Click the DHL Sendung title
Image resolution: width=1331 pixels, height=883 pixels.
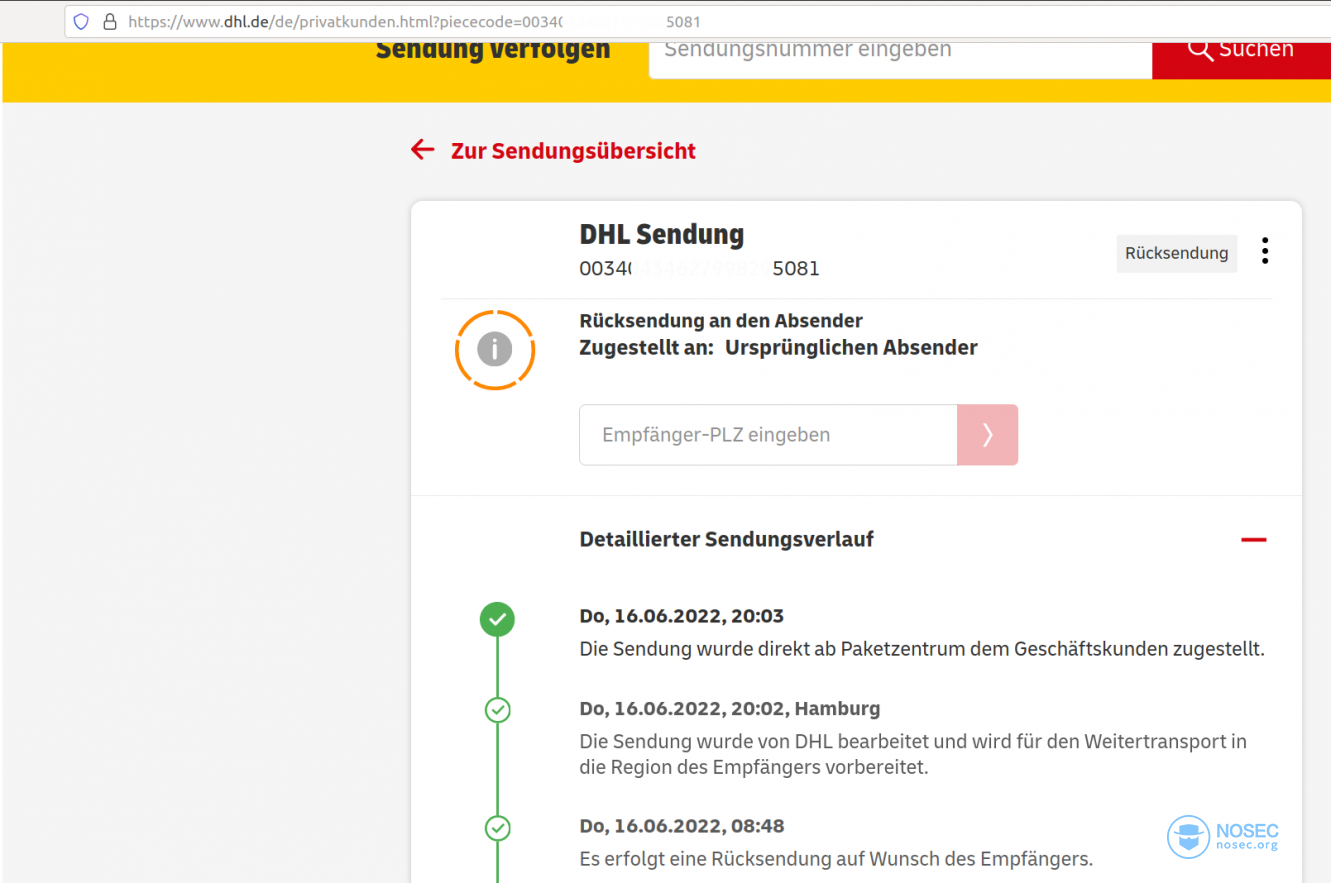662,234
